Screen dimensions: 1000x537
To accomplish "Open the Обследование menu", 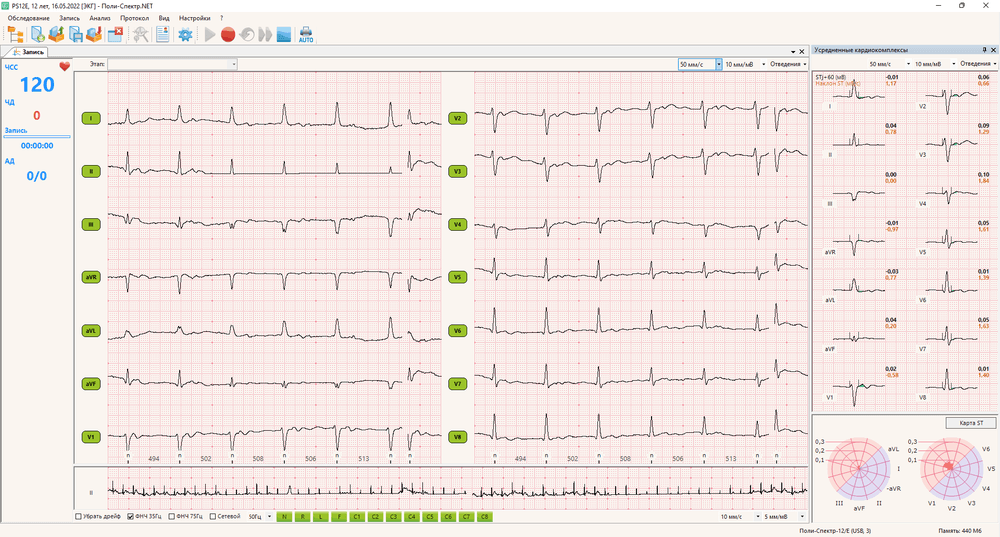I will 29,18.
